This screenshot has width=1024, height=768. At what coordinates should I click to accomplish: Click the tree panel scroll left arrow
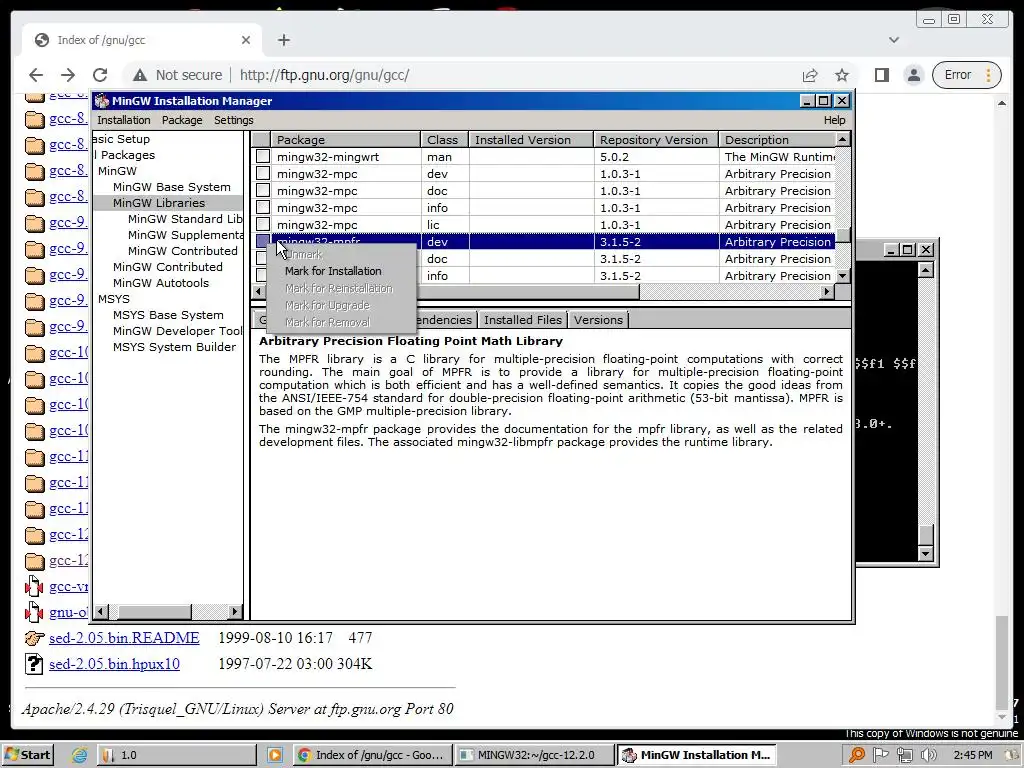point(101,612)
